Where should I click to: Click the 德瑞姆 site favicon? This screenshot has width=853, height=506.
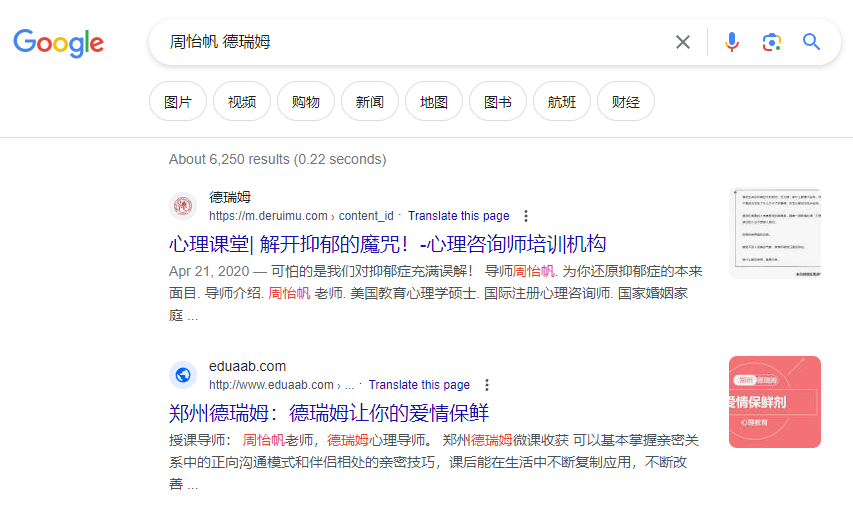pos(183,206)
